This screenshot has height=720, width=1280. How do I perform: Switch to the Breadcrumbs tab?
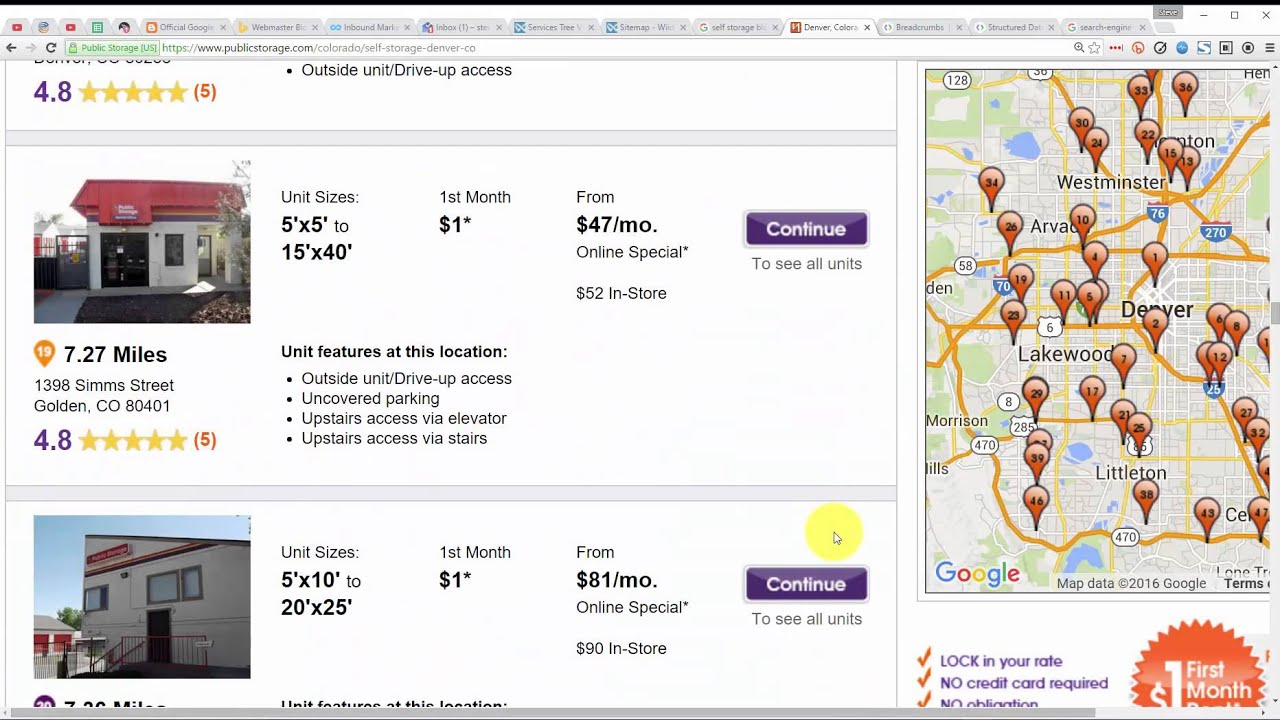pos(921,27)
